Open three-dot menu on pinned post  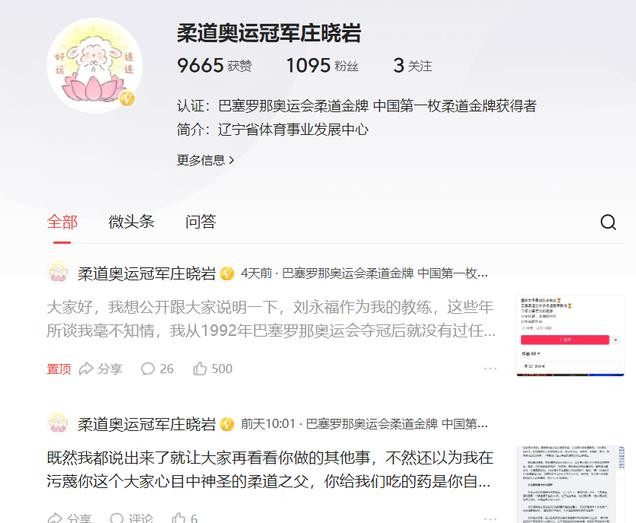(x=490, y=368)
